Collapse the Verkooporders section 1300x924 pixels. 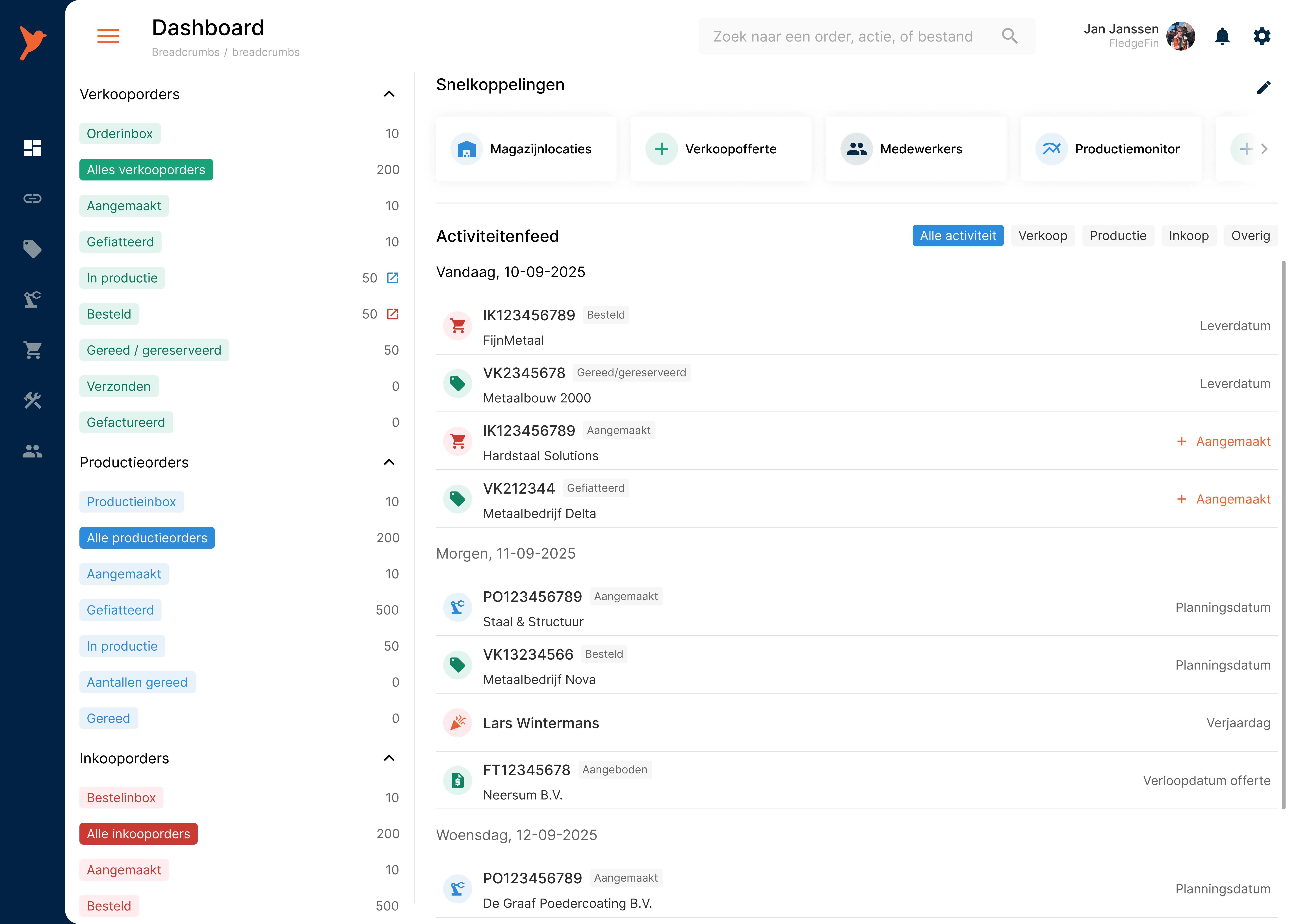[389, 94]
